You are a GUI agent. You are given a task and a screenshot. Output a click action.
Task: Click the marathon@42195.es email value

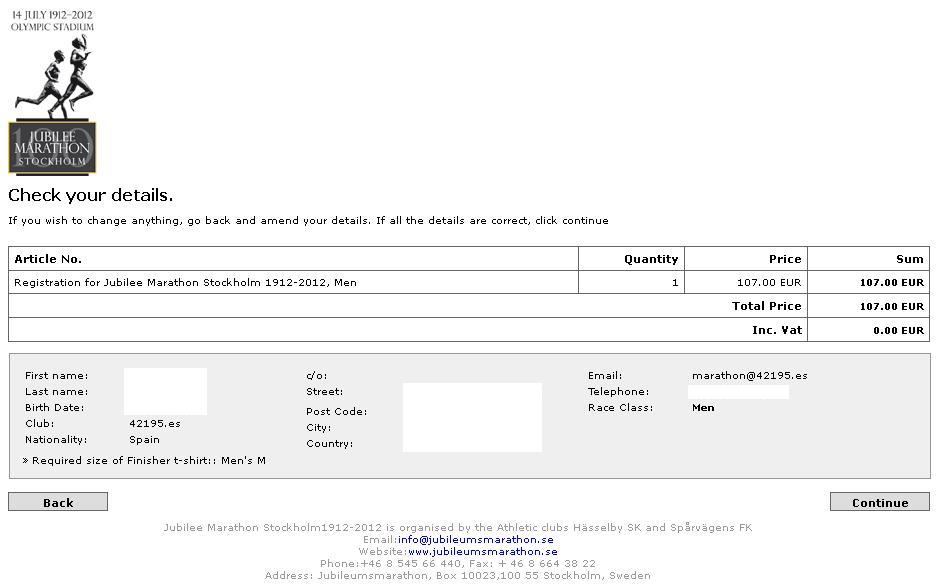[x=749, y=376]
